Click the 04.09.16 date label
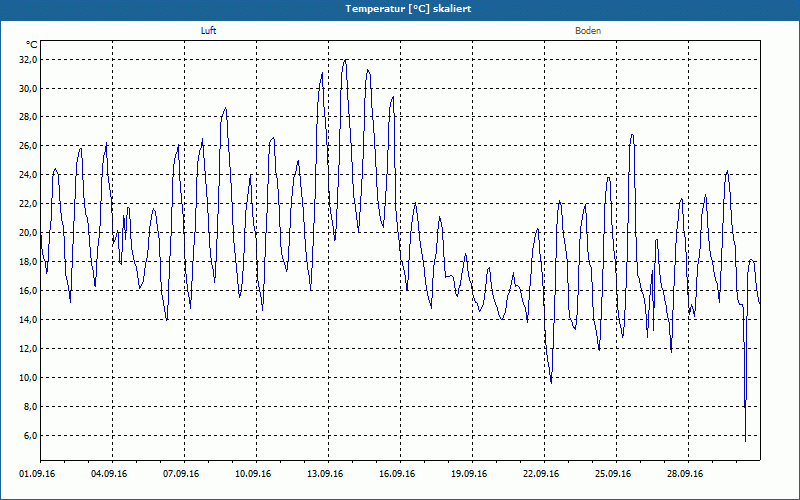 (x=109, y=474)
